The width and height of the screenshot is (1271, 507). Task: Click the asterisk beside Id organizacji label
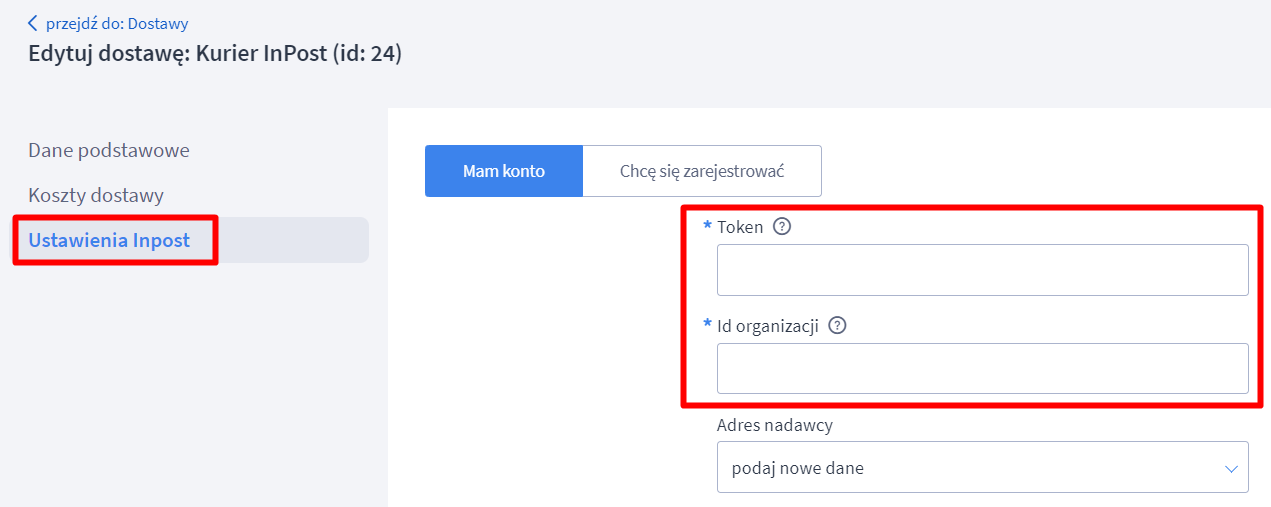coord(708,325)
